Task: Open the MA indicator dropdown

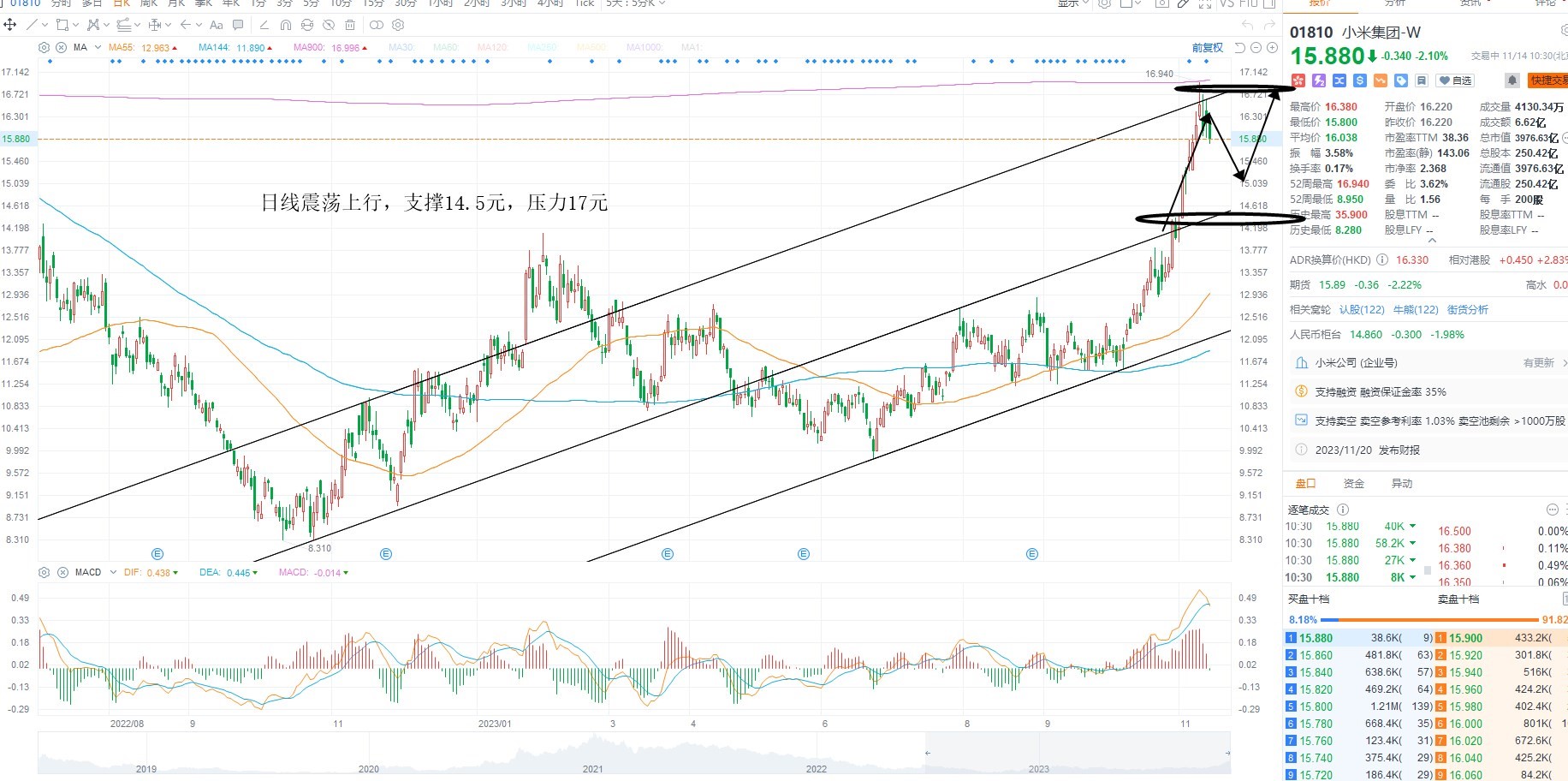Action: [x=98, y=48]
